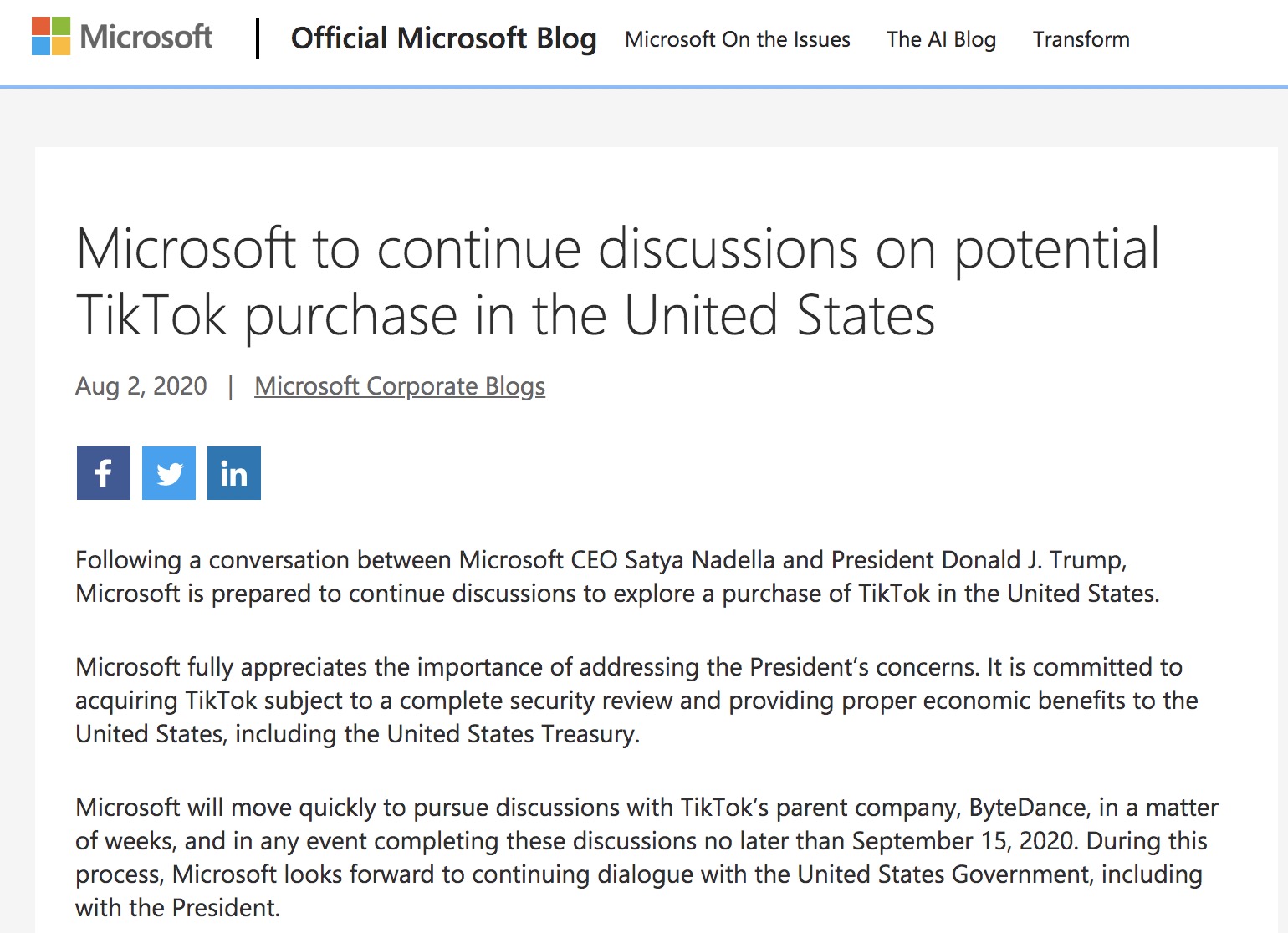Click the Microsoft four-square logo
Viewport: 1288px width, 933px height.
click(x=51, y=36)
